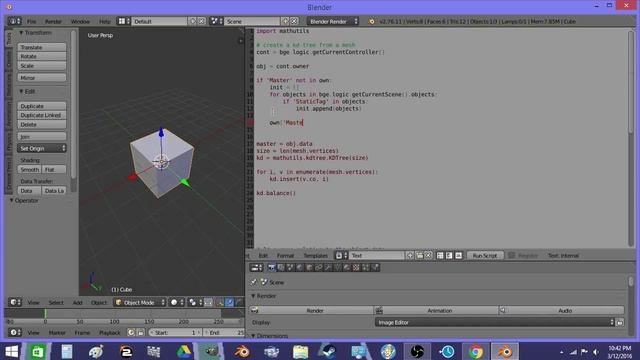Open the Constraints properties tab icon

click(x=318, y=267)
